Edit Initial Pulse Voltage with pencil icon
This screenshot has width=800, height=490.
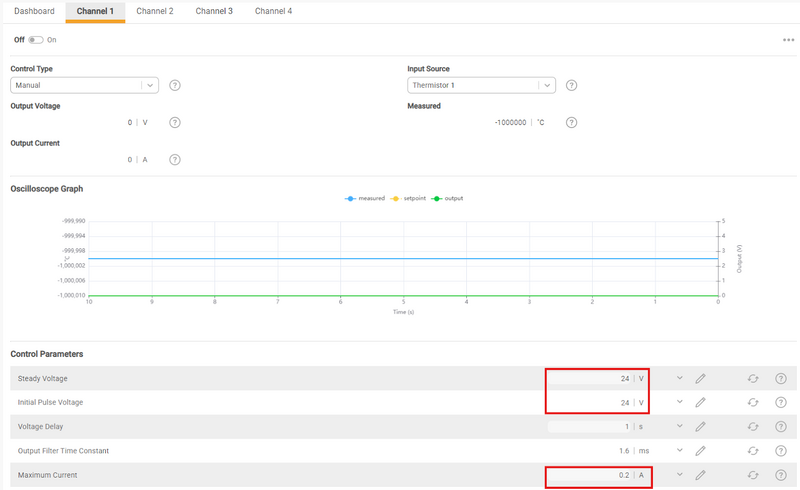701,402
